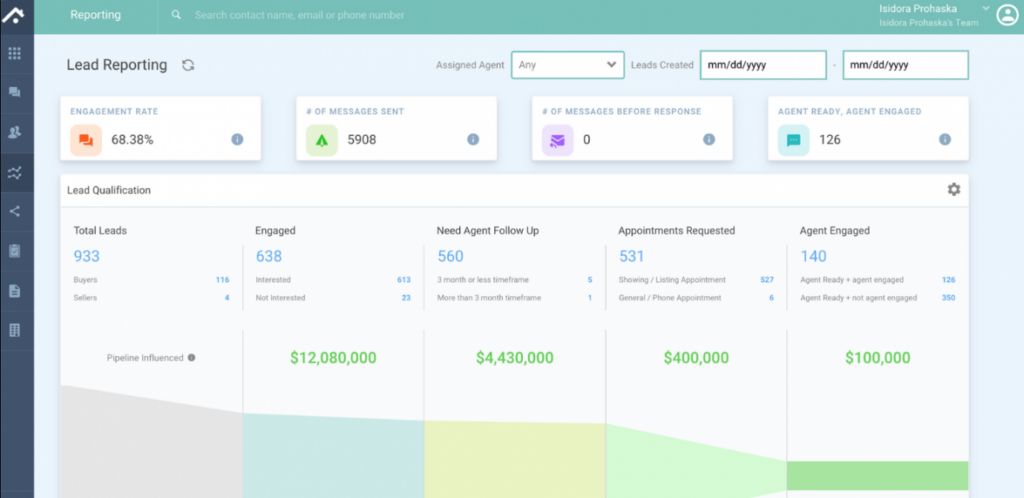
Task: Show info for Pipeline Influenced
Action: (x=191, y=358)
